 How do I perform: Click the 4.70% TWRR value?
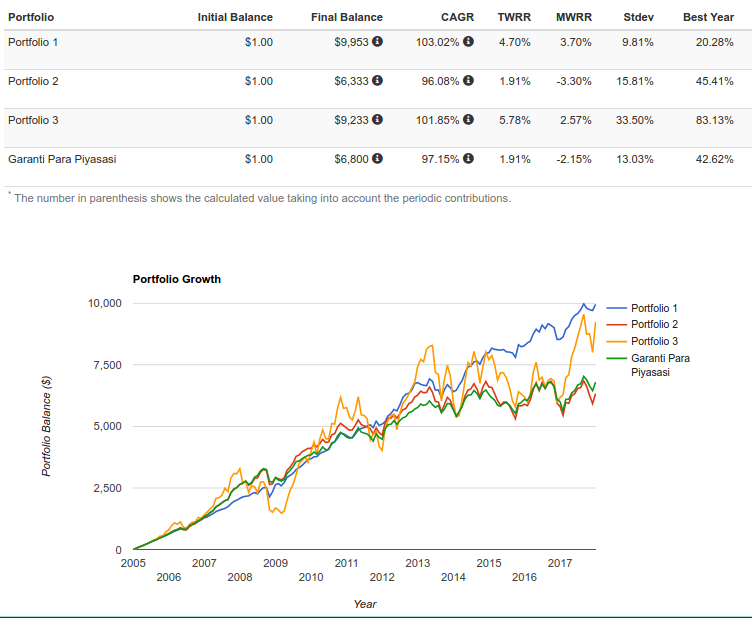tap(515, 42)
